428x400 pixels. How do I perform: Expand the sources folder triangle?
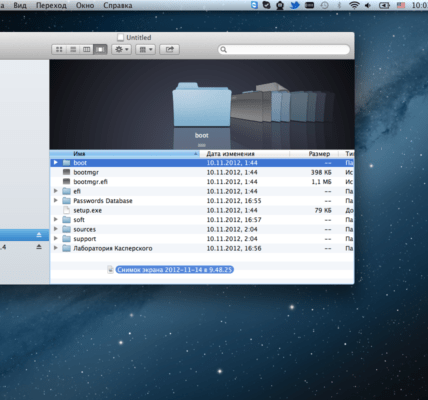click(x=56, y=229)
